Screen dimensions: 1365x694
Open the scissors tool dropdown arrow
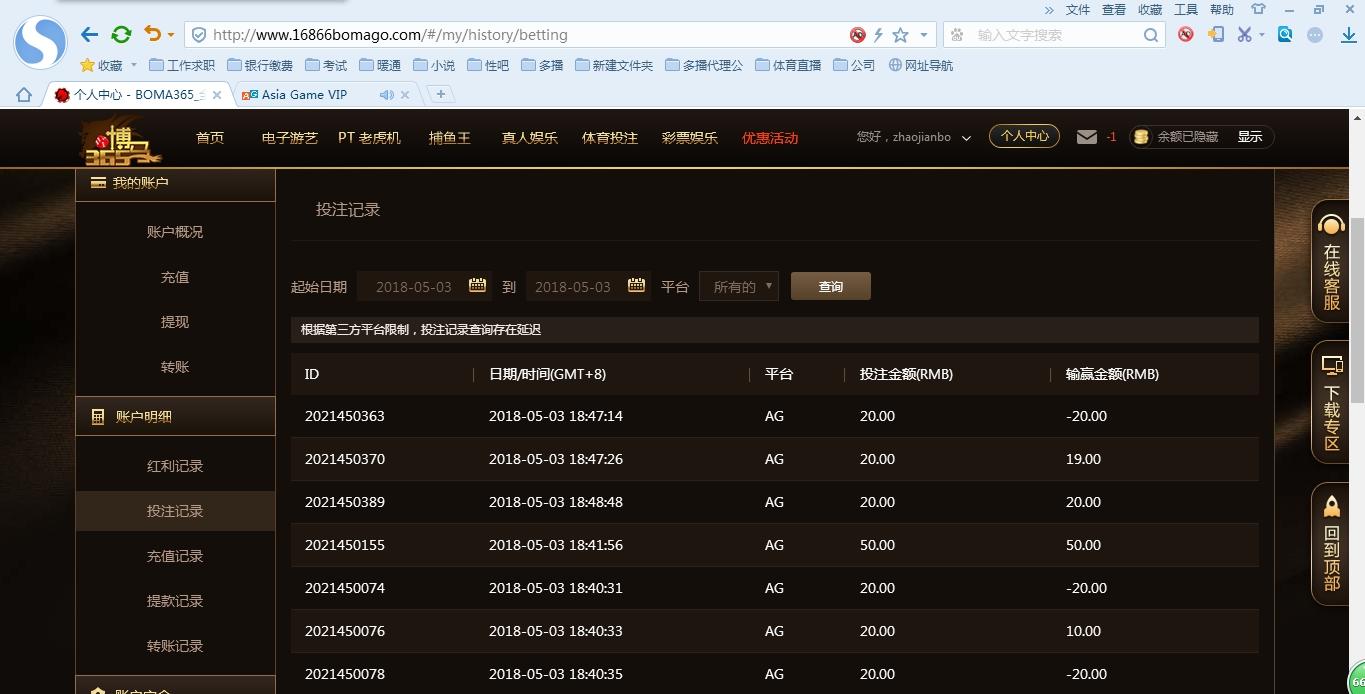(x=1261, y=35)
